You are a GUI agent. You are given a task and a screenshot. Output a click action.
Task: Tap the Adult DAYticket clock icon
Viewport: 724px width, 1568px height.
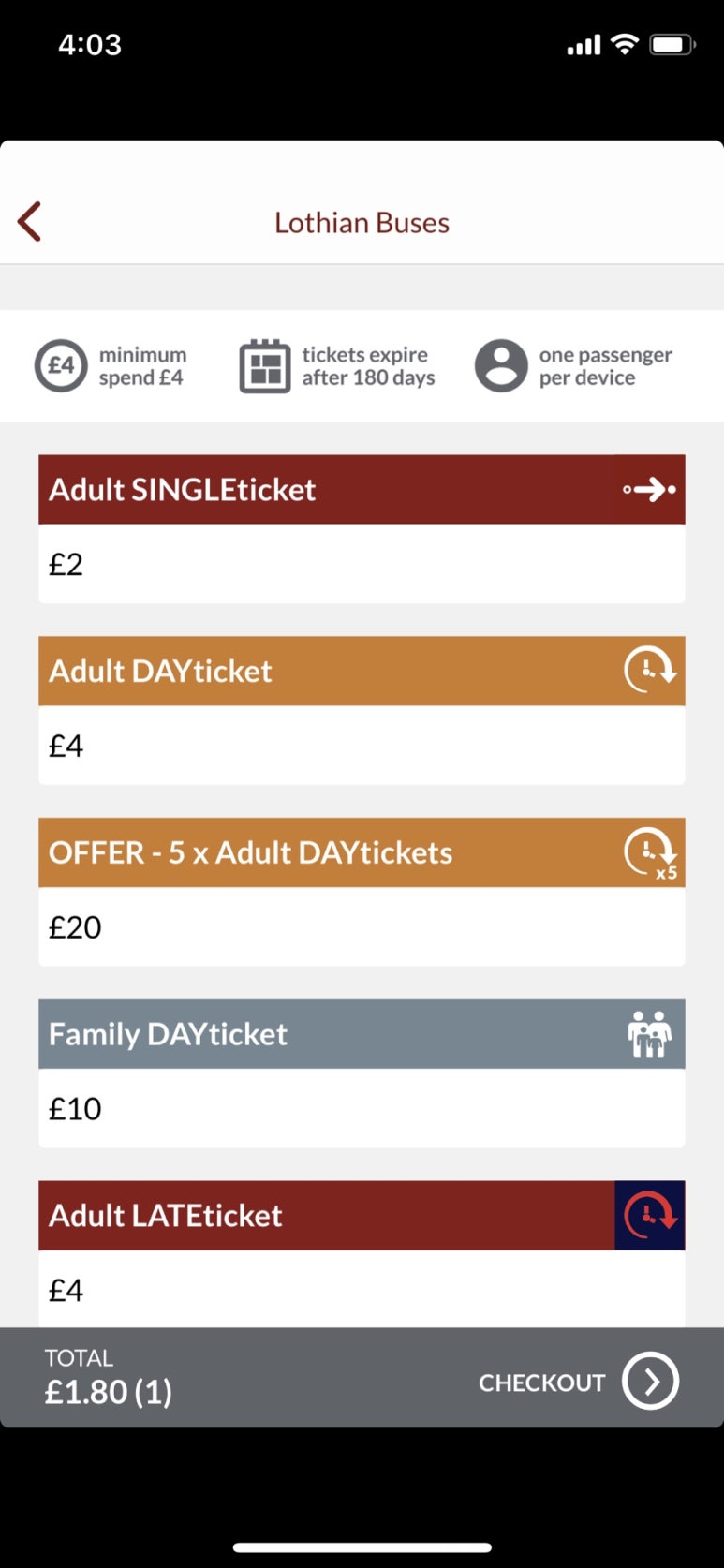click(650, 671)
